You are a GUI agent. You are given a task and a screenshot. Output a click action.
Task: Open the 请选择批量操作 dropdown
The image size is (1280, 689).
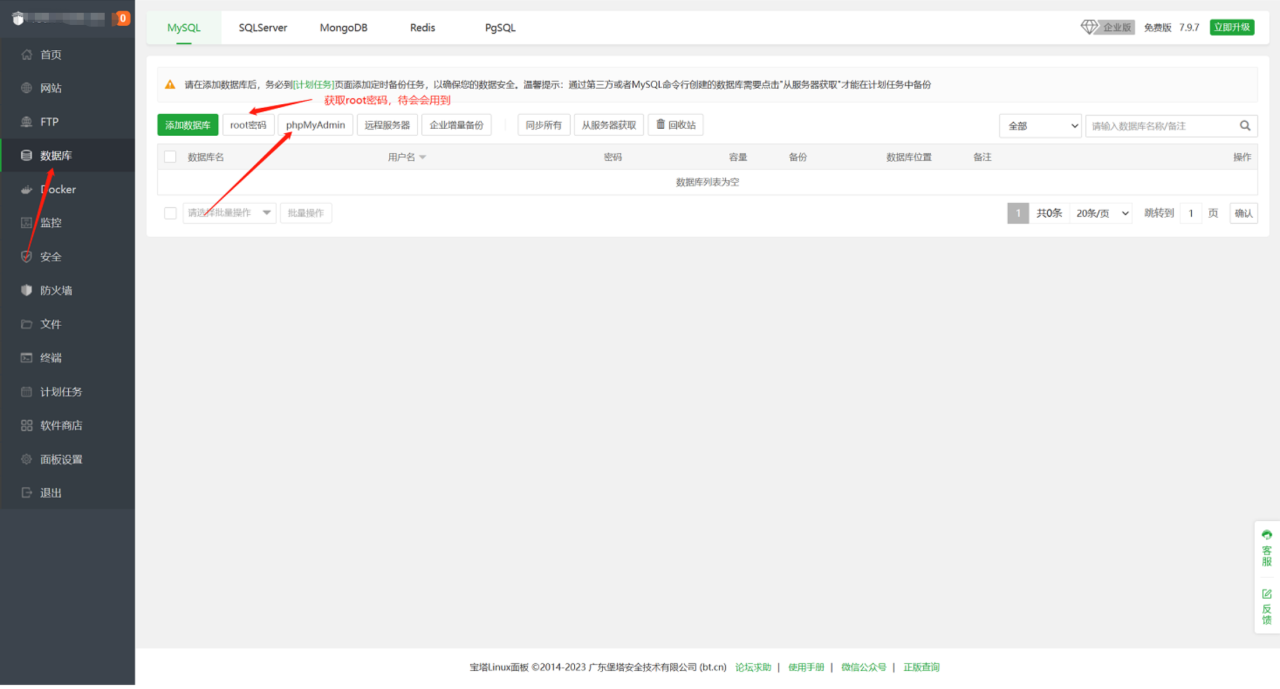[x=229, y=213]
